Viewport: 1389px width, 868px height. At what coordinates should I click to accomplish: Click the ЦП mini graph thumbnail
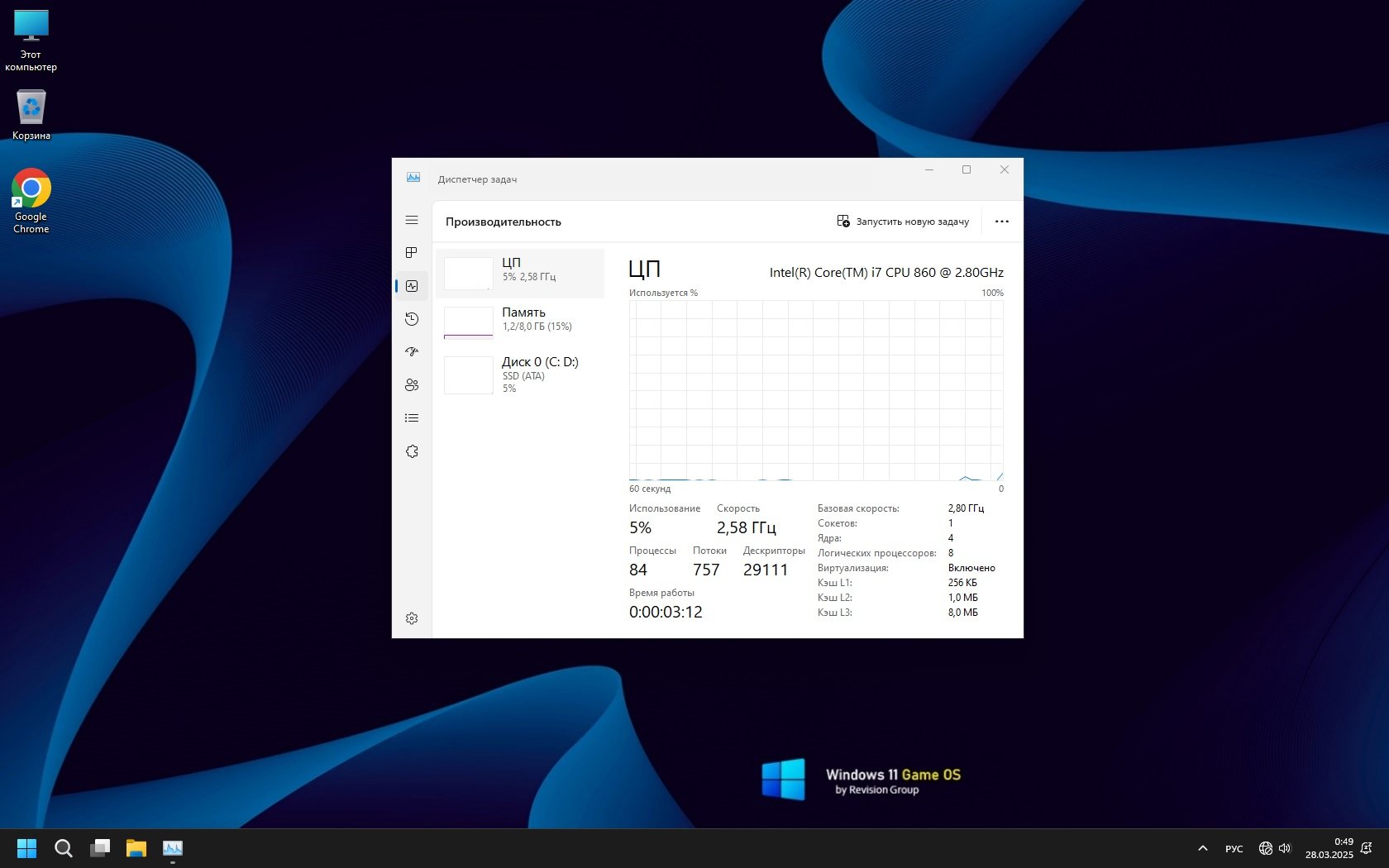469,274
